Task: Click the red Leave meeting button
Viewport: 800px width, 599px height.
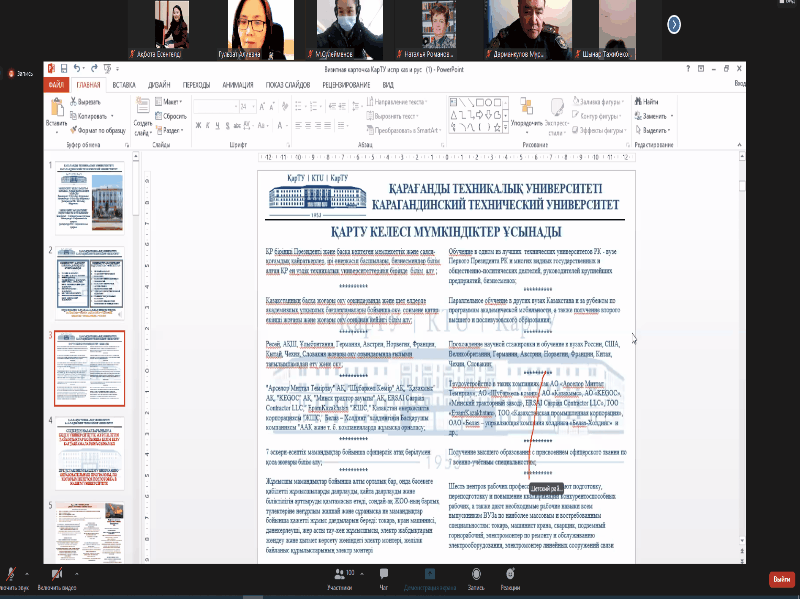Action: click(781, 579)
